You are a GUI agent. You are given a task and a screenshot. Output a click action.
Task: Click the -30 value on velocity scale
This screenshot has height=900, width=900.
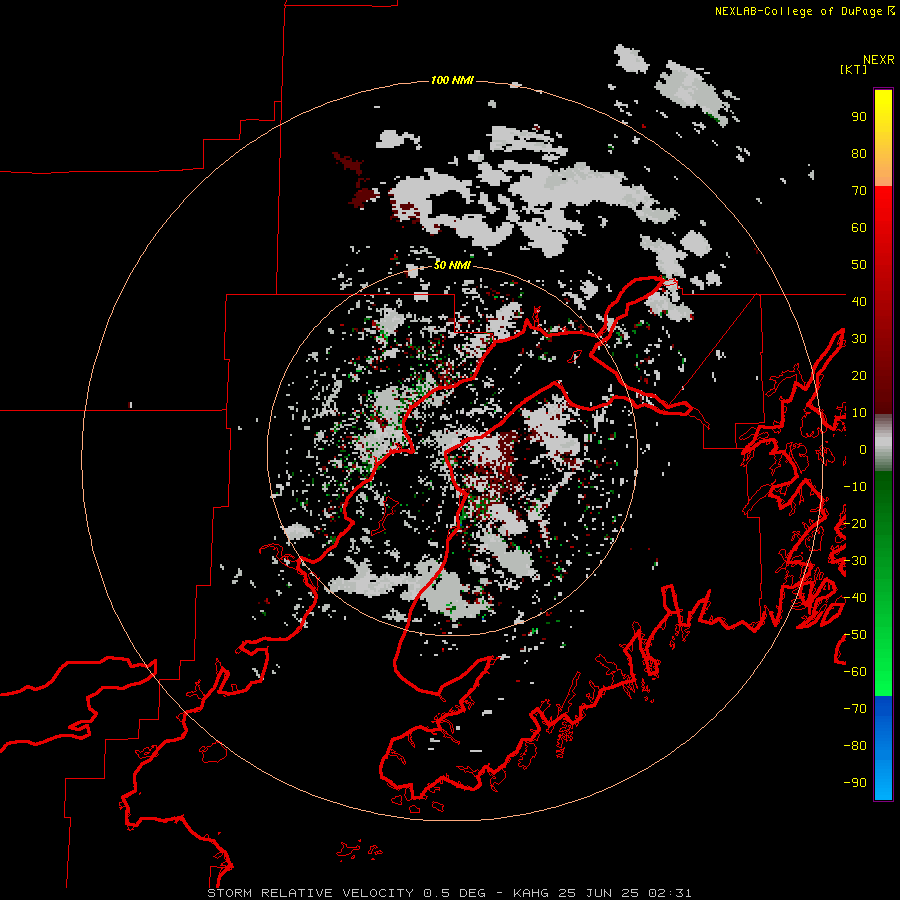[855, 561]
